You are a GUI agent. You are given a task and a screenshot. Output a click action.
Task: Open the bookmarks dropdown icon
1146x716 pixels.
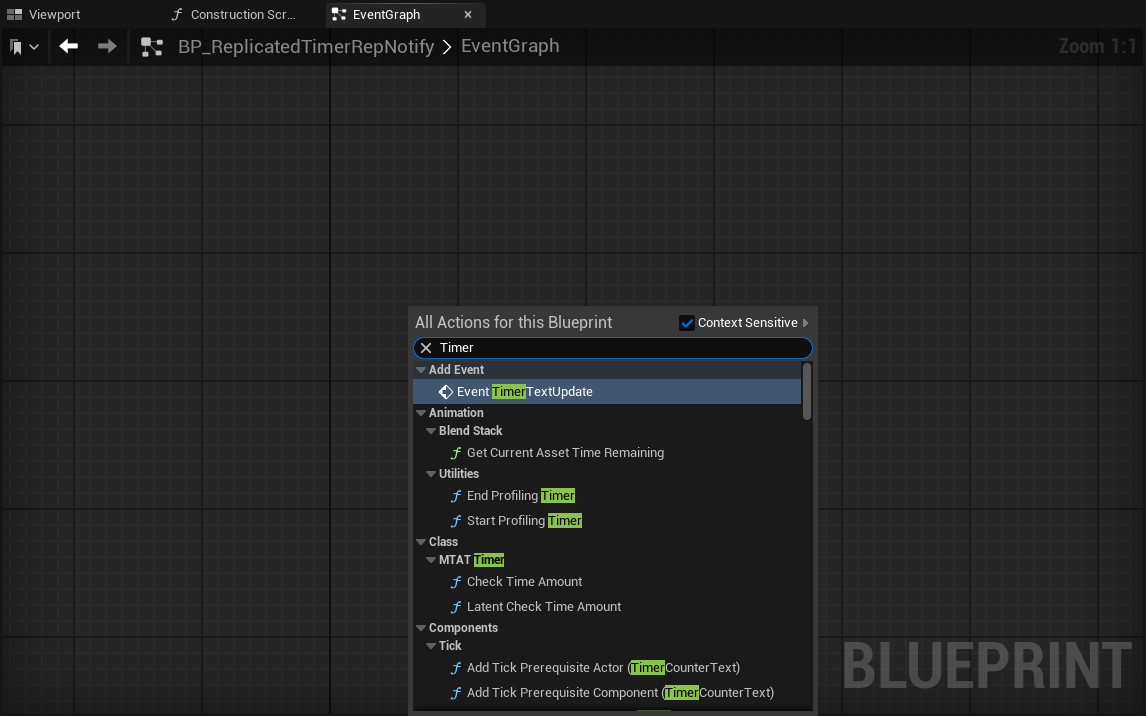click(24, 47)
